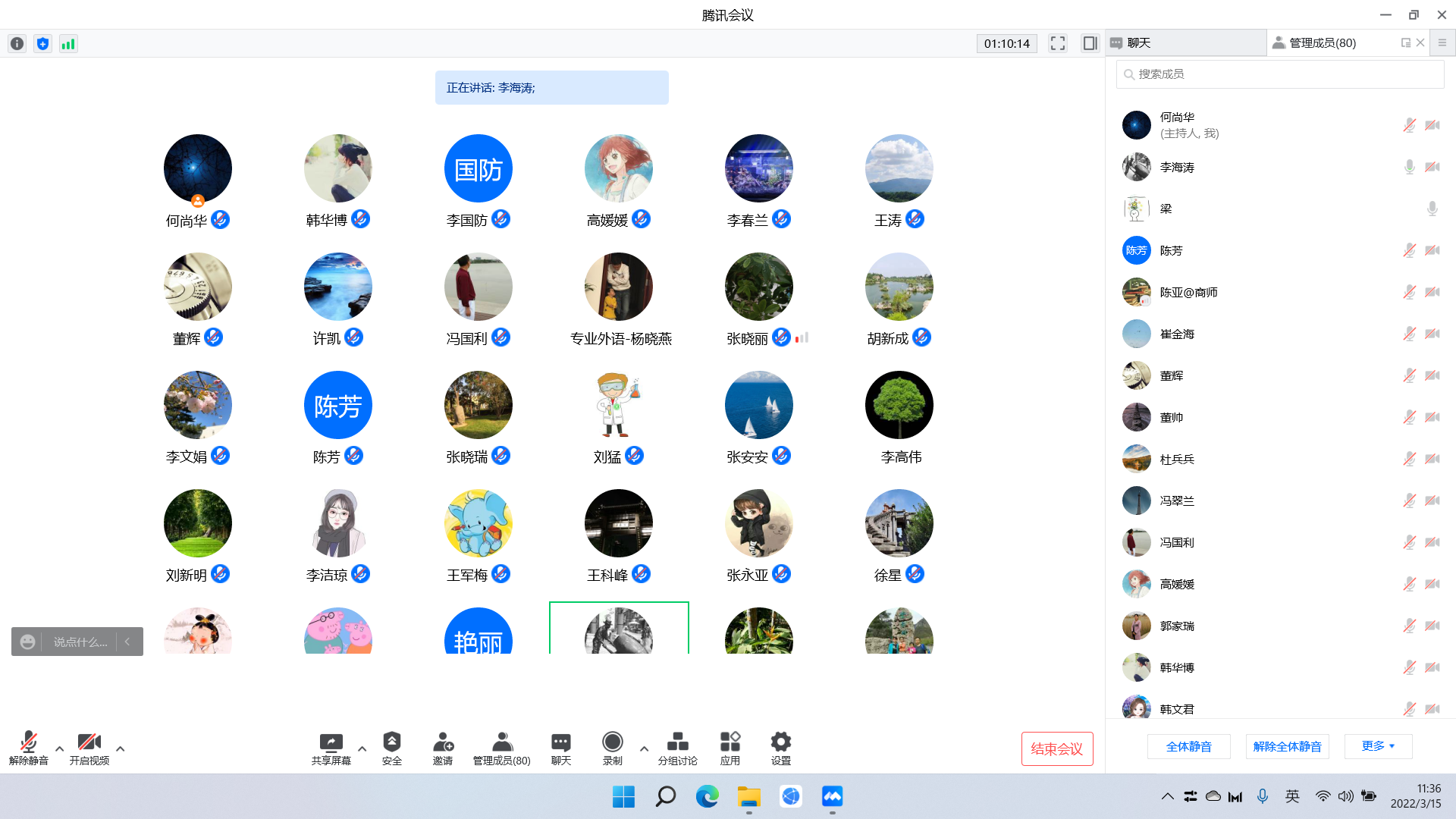
Task: Expand the arrow next to 解除静音
Action: click(x=59, y=748)
